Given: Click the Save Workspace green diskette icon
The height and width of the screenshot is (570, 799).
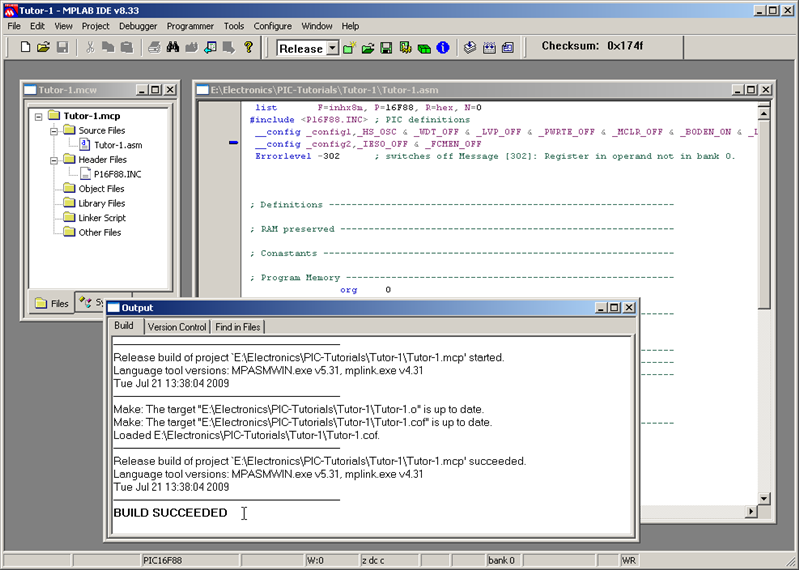Looking at the screenshot, I should tap(386, 48).
